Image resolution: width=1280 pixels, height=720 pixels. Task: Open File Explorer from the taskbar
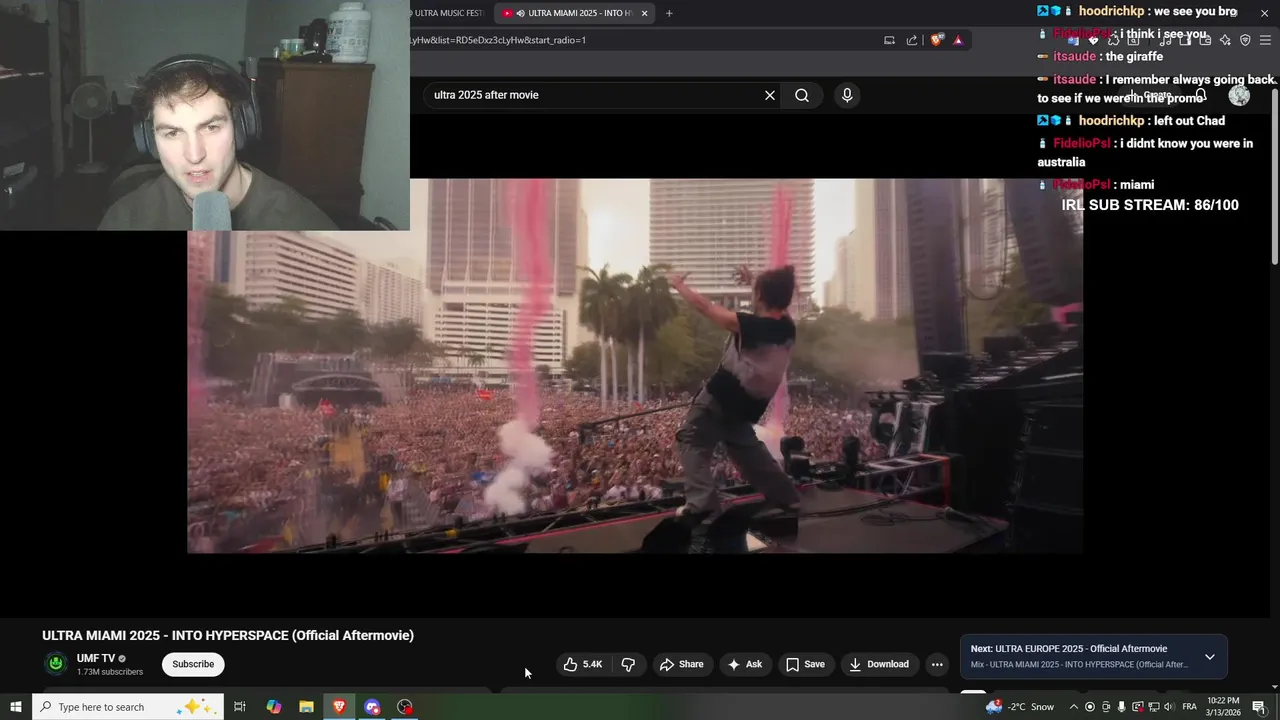pos(306,707)
